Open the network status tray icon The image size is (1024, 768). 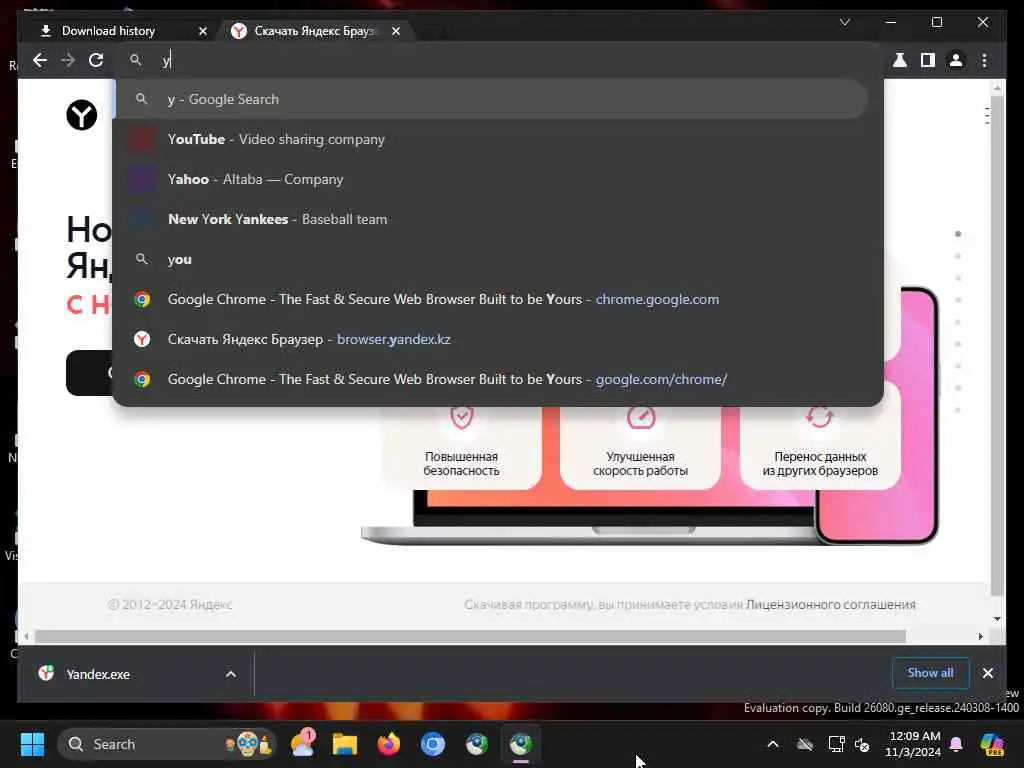[836, 744]
